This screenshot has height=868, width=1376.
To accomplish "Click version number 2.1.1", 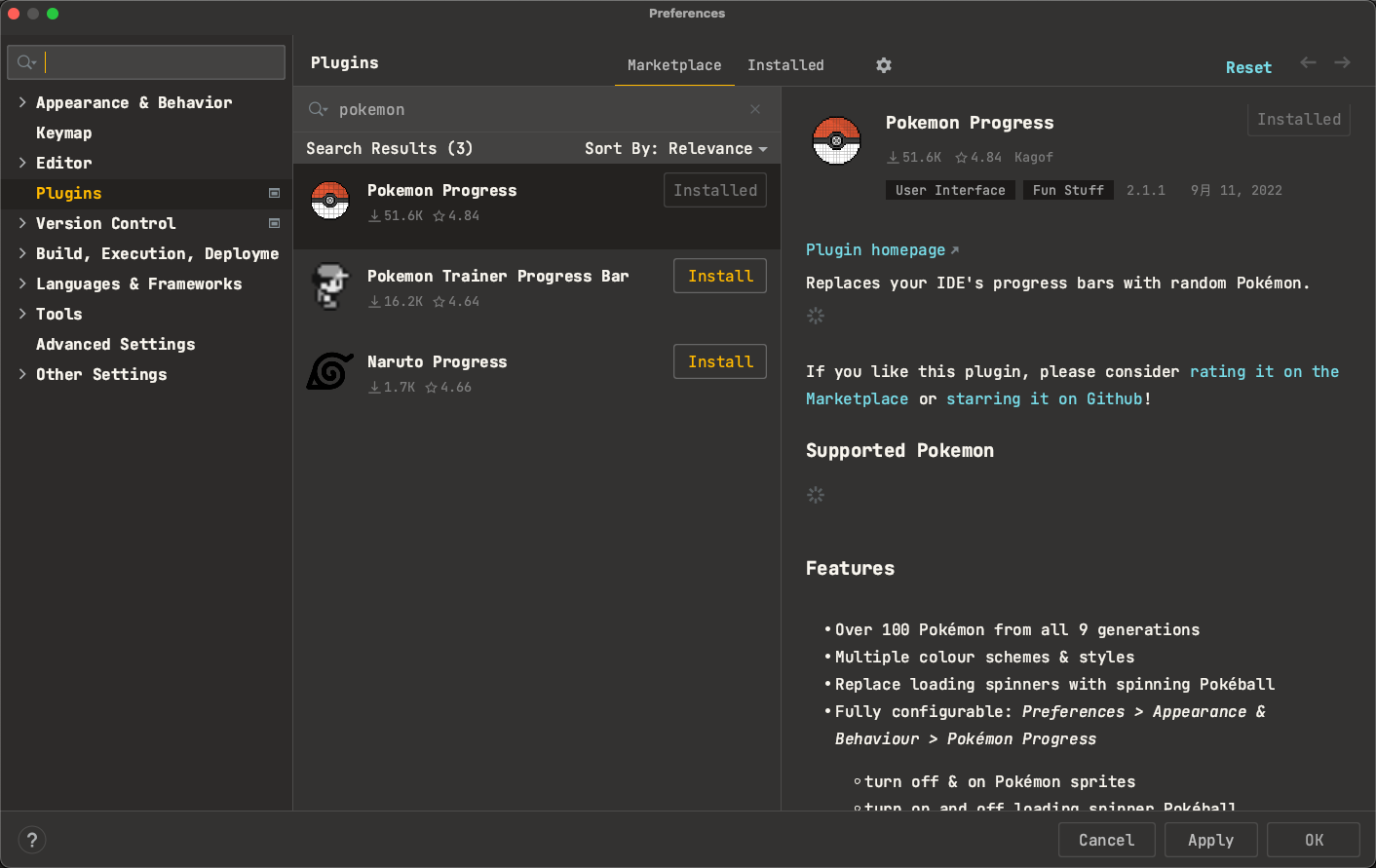I will tap(1146, 190).
